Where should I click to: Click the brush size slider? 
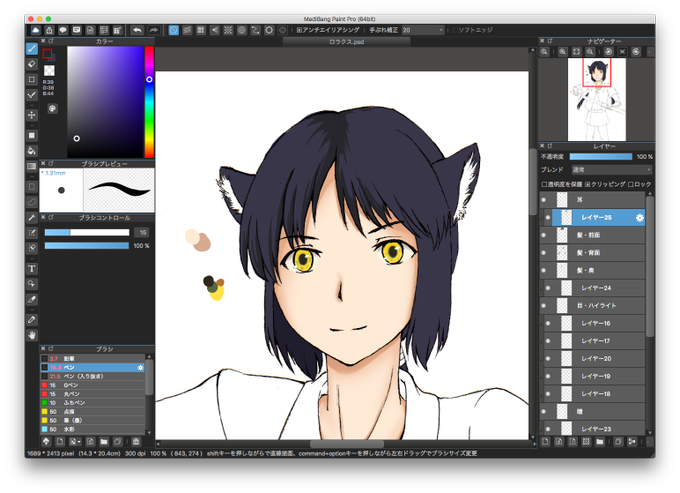[87, 232]
